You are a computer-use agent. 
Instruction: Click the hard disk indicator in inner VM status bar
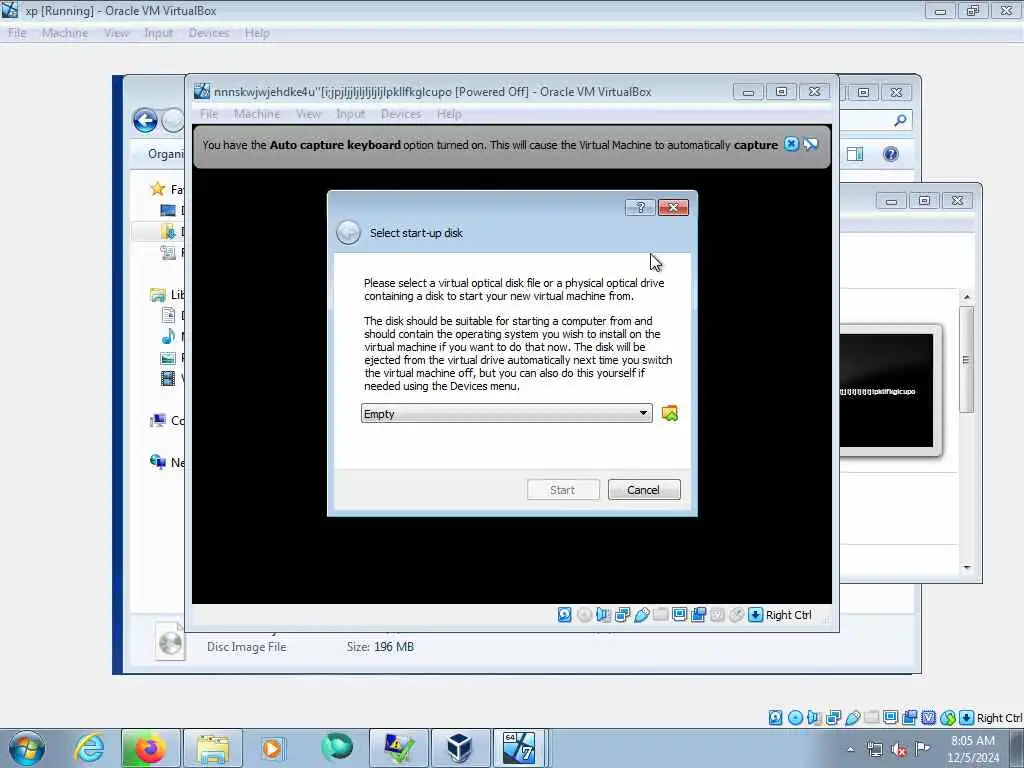click(565, 615)
